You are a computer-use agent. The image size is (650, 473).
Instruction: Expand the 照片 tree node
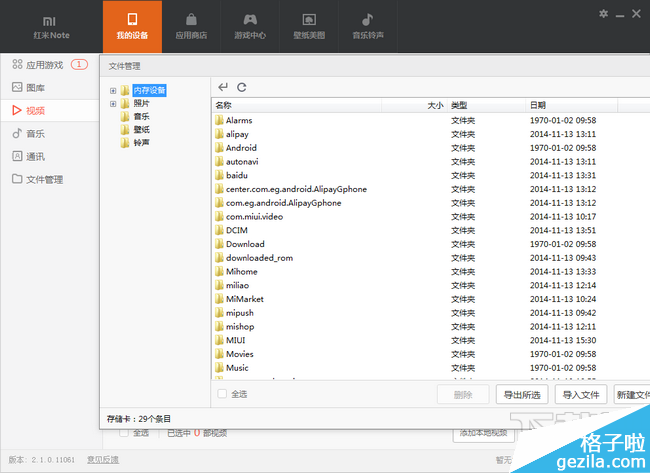coord(113,104)
